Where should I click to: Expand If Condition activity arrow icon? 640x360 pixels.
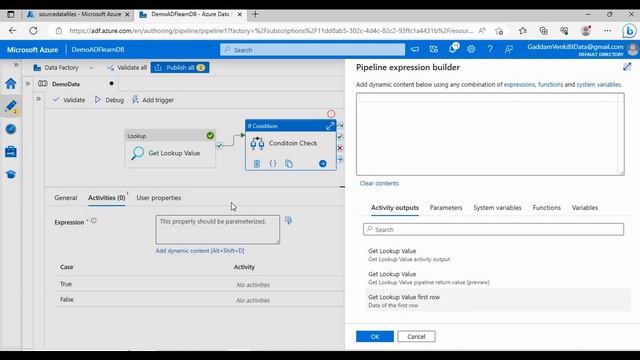click(x=330, y=126)
